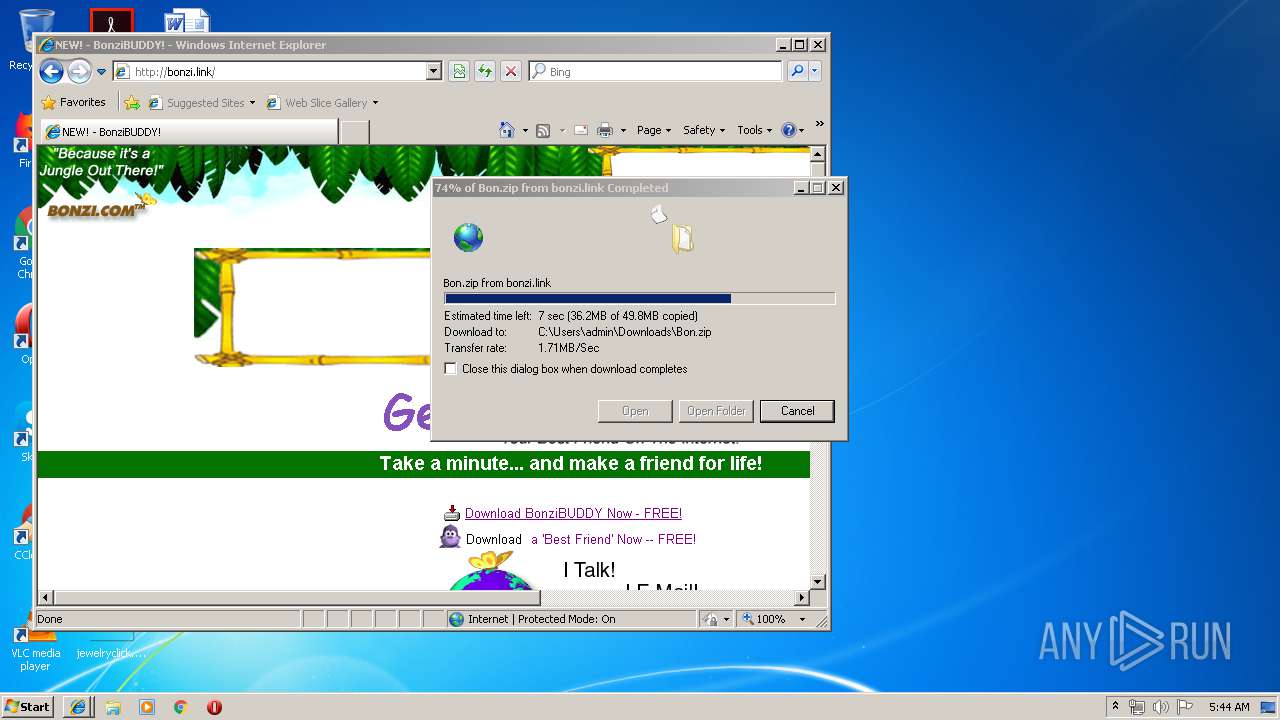This screenshot has width=1280, height=720.
Task: Run search with the magnifier button
Action: (797, 72)
